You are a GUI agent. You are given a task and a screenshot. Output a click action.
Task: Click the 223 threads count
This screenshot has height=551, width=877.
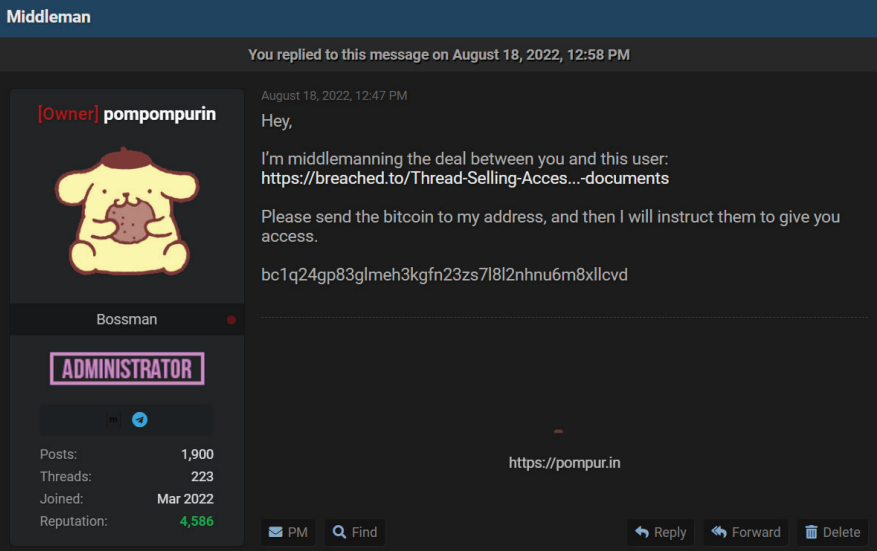click(202, 477)
